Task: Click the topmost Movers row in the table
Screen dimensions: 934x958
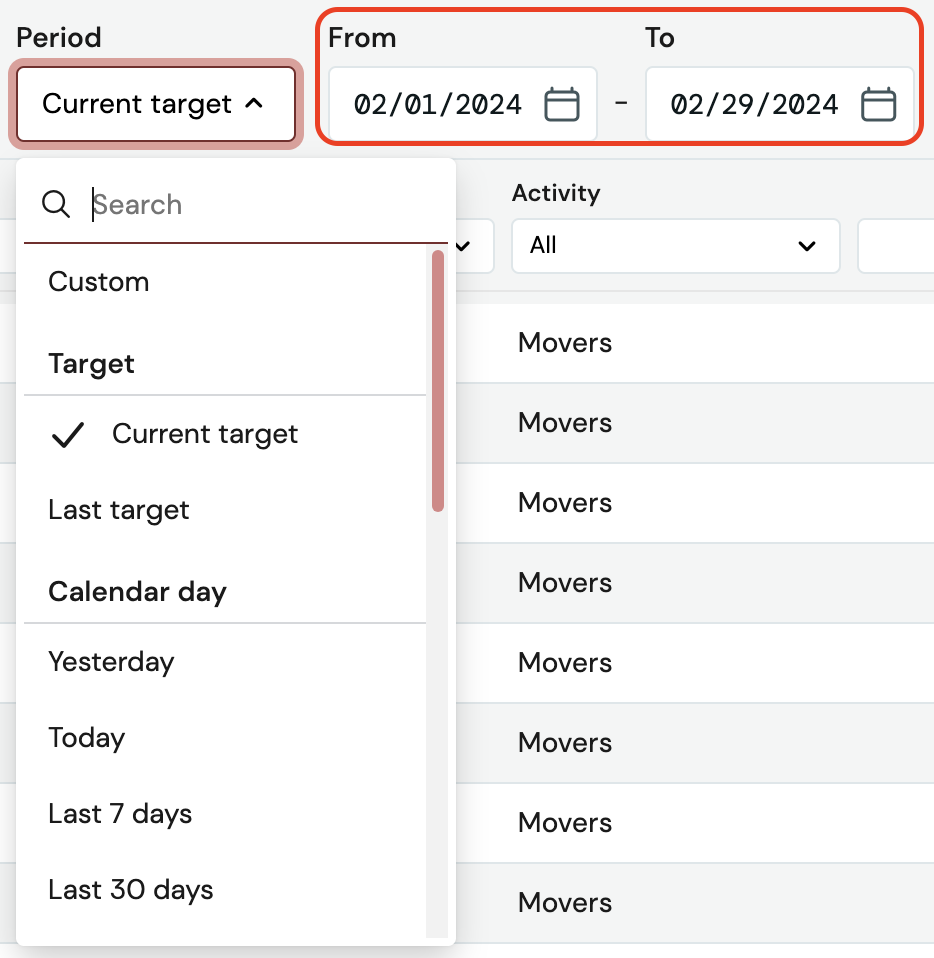Action: (x=565, y=343)
